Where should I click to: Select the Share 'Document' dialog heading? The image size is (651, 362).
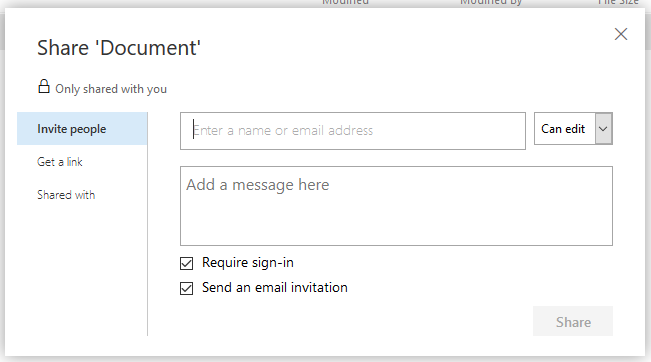pos(119,48)
